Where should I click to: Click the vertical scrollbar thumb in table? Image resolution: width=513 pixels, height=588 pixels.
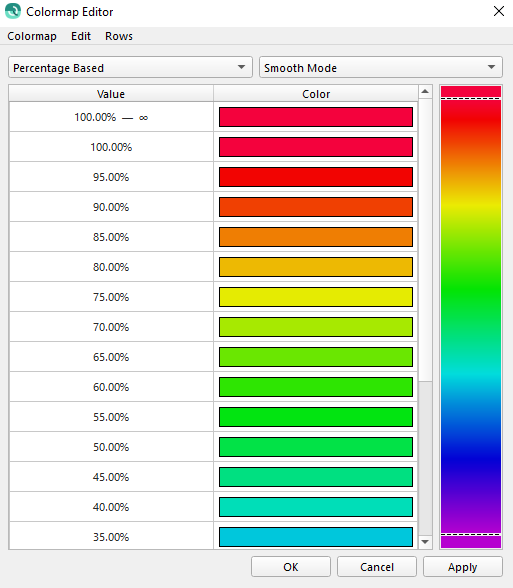coord(425,240)
